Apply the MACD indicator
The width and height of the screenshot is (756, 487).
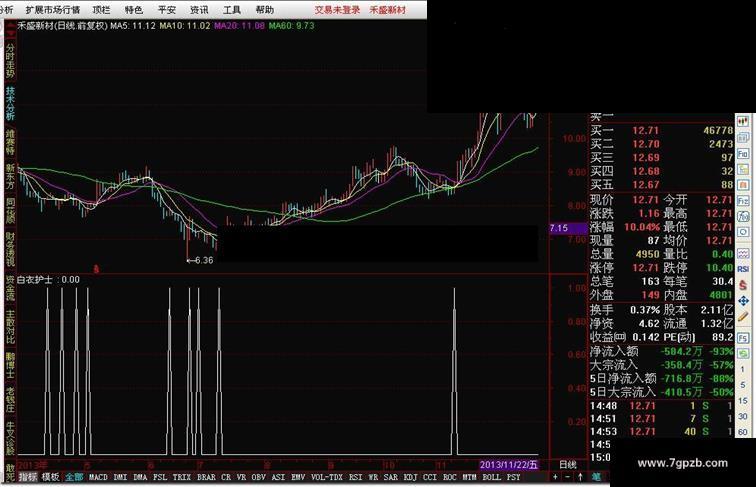pyautogui.click(x=98, y=477)
